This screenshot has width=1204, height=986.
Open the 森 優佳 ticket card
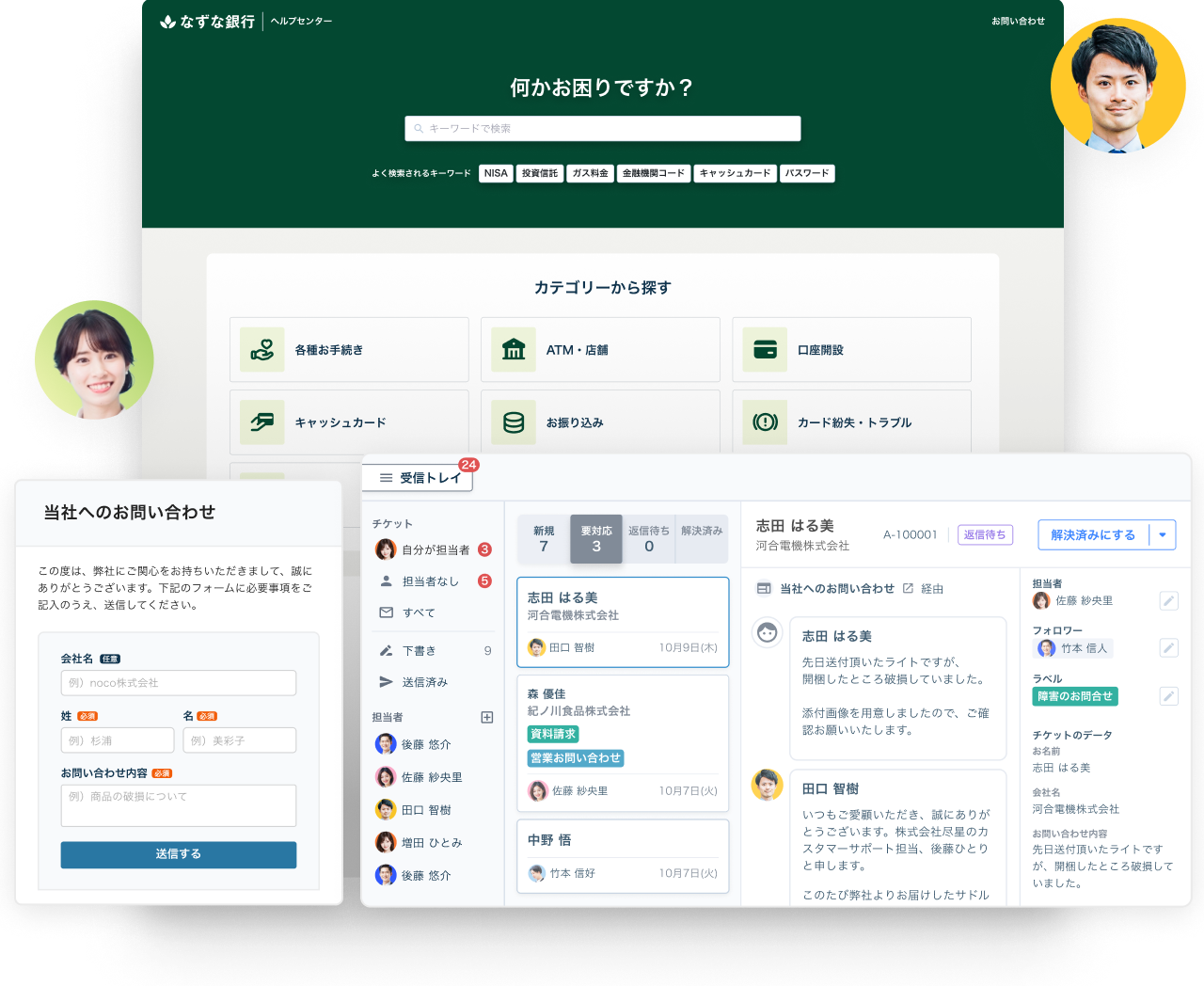tap(623, 742)
